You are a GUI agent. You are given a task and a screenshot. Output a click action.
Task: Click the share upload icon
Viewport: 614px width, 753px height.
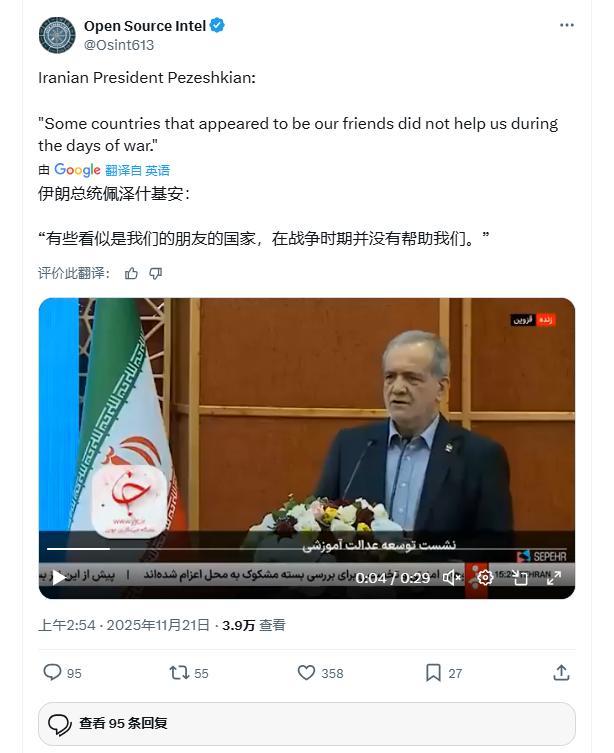(x=561, y=672)
